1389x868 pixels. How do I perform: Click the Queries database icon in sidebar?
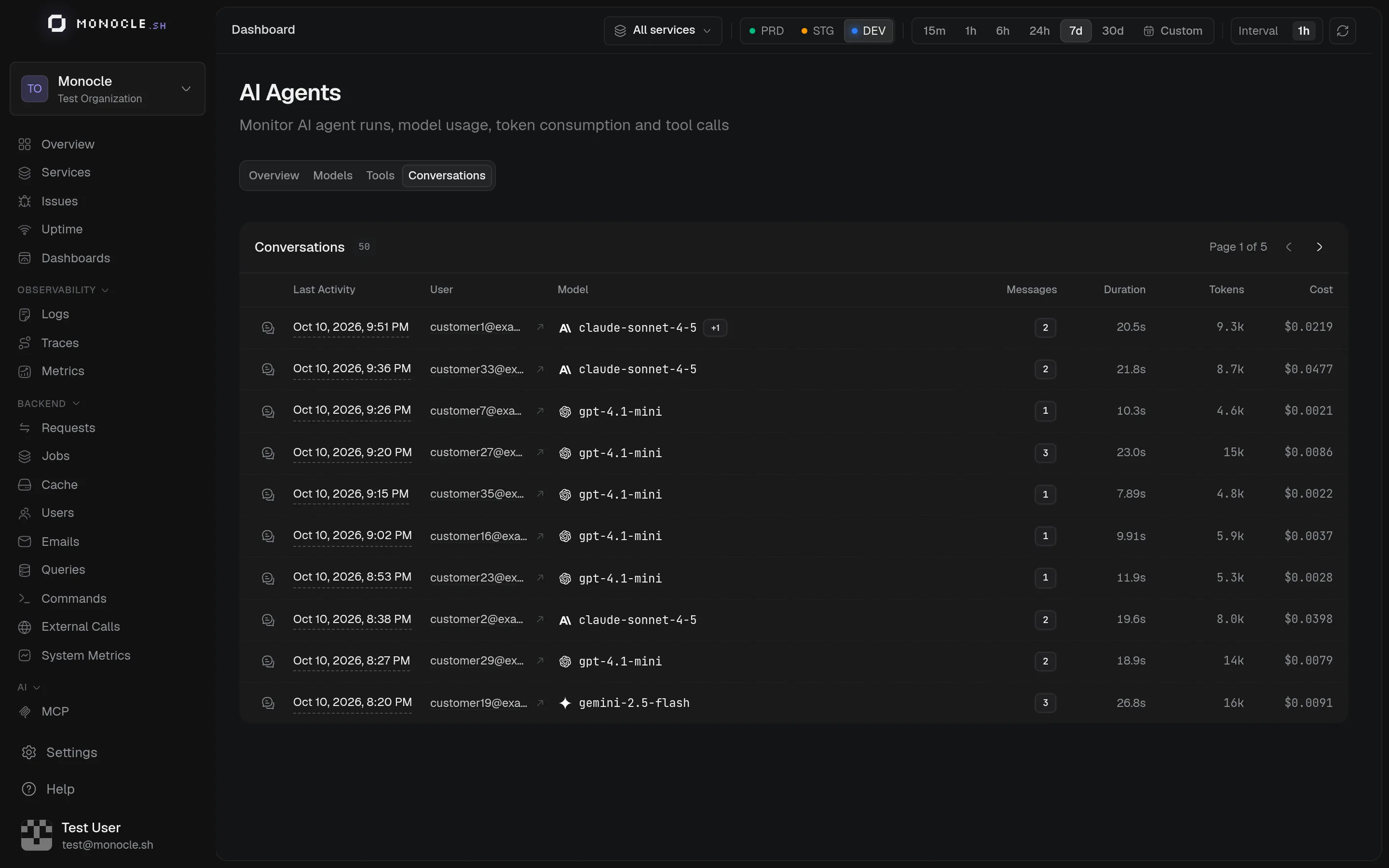[x=24, y=570]
